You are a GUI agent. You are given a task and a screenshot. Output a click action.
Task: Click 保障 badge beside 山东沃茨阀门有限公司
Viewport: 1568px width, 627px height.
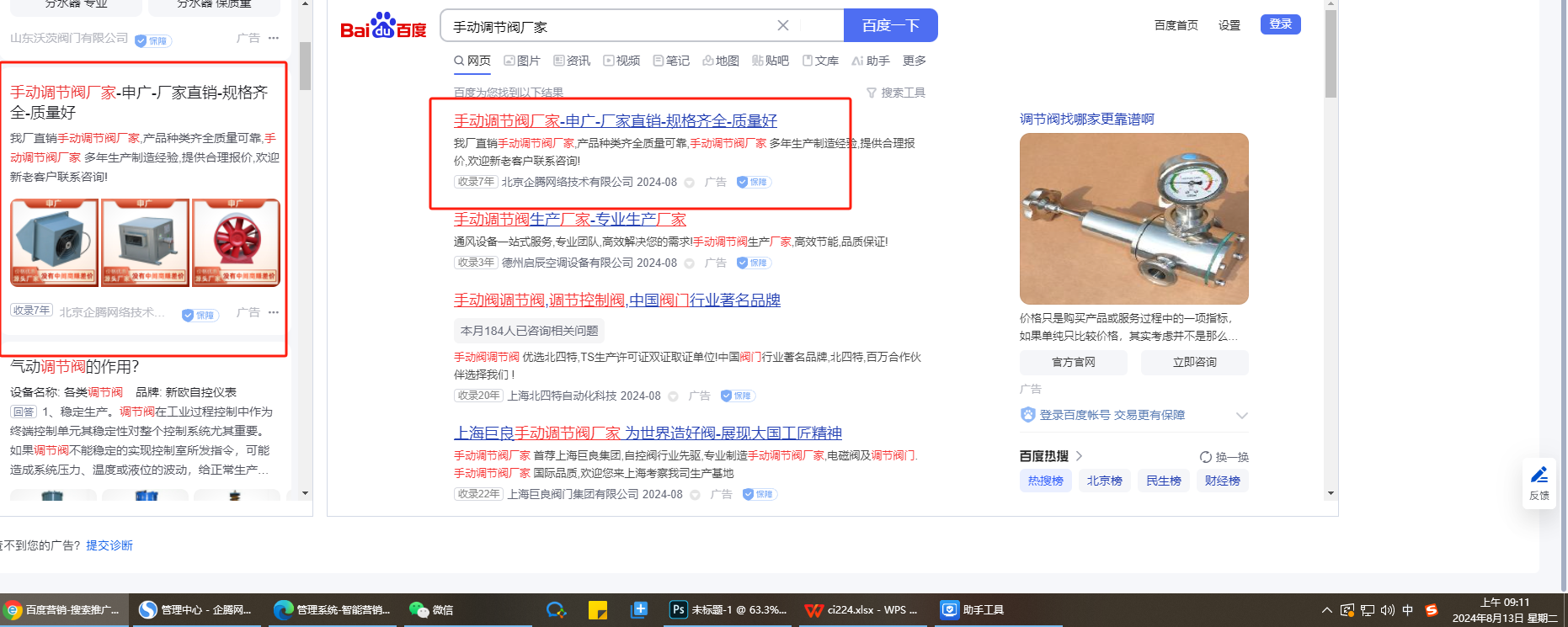click(x=152, y=40)
